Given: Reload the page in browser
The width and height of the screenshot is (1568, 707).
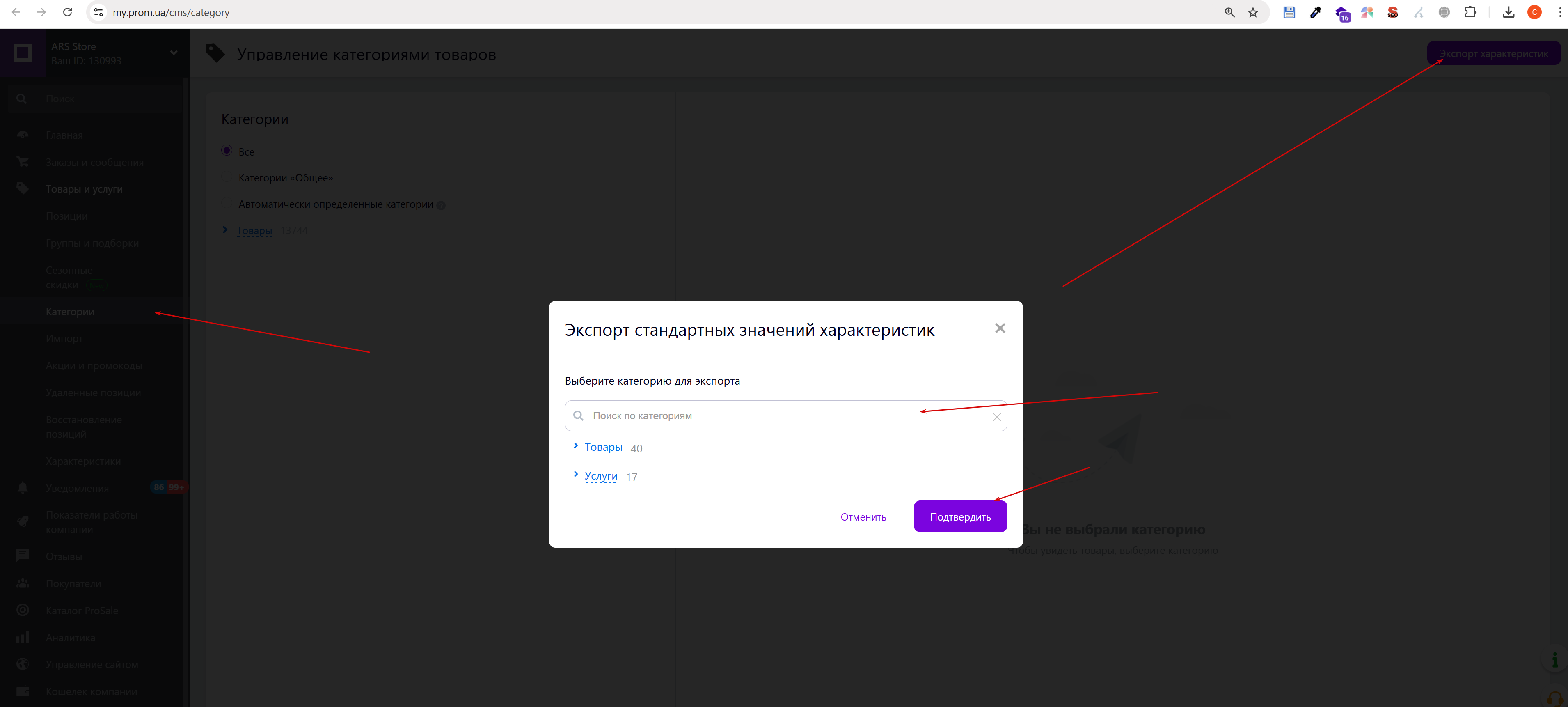Looking at the screenshot, I should point(68,12).
